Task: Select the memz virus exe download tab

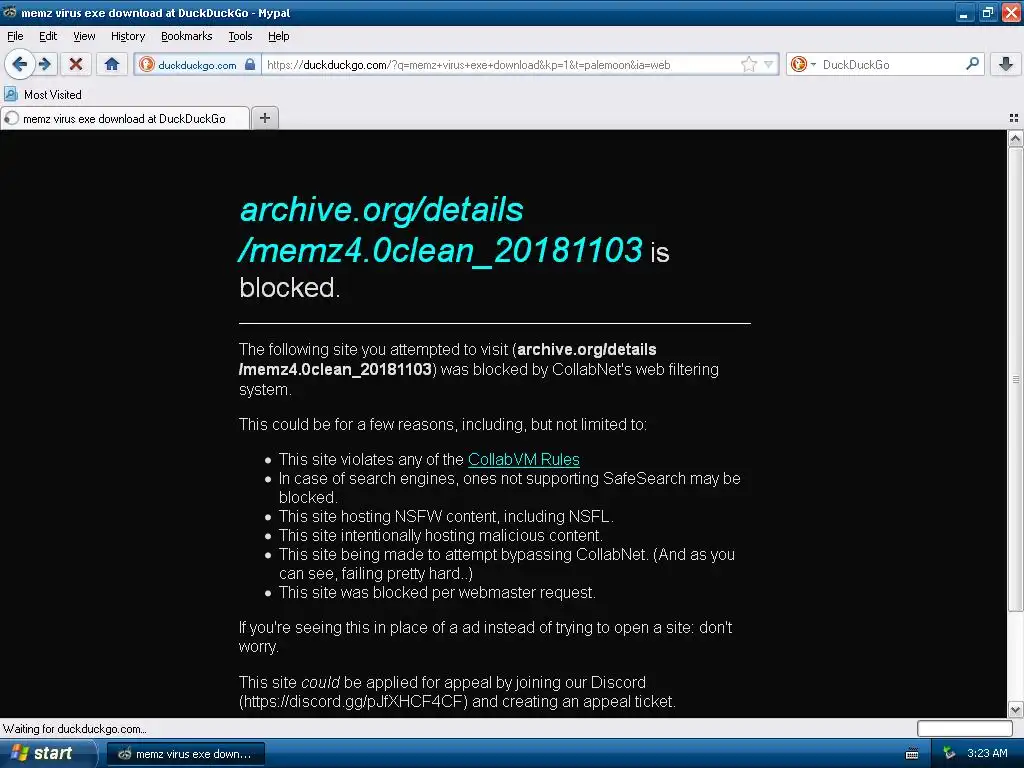Action: point(124,118)
